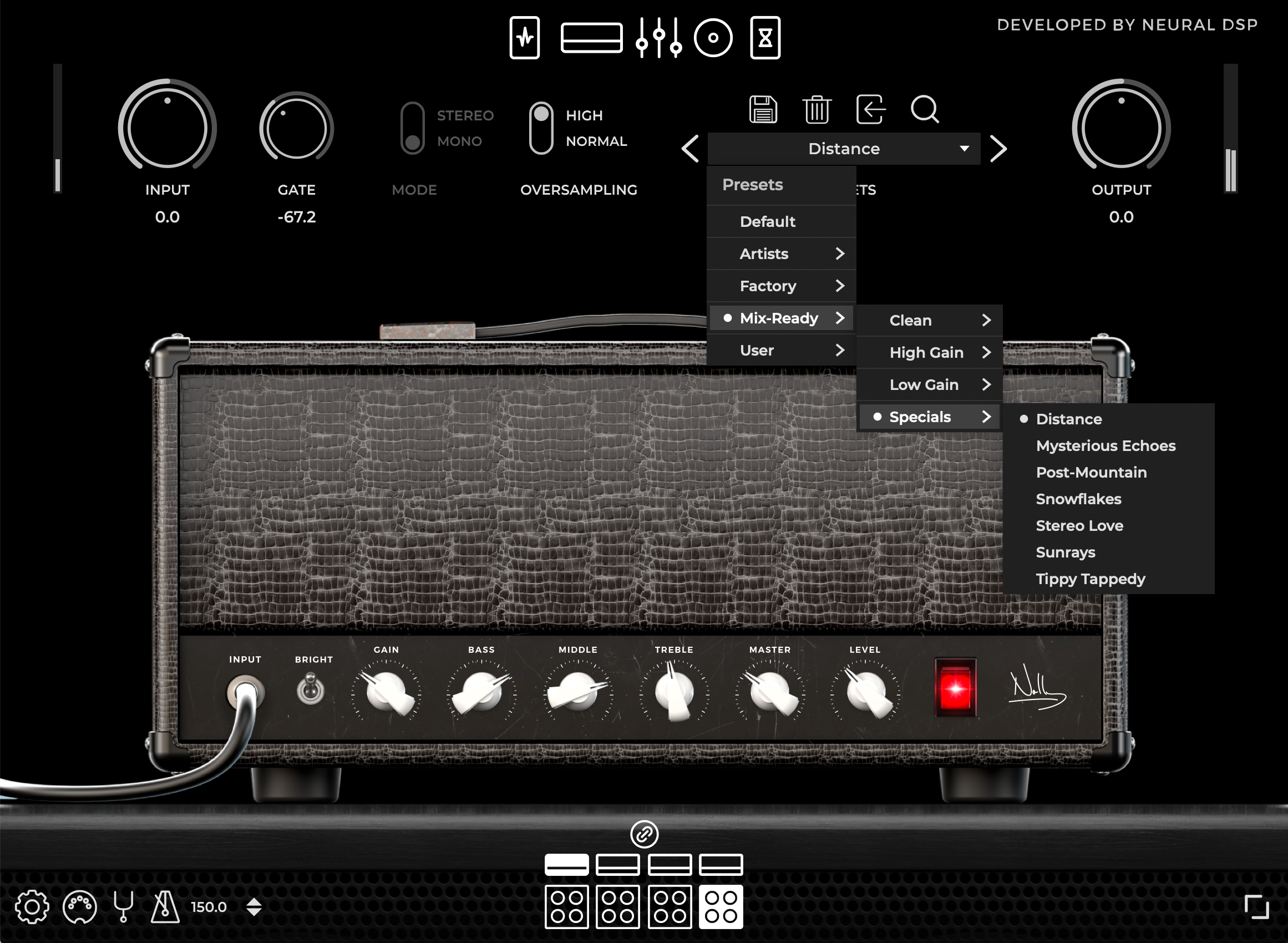Select Snowflakes from the Specials list
The height and width of the screenshot is (943, 1288).
coord(1078,498)
